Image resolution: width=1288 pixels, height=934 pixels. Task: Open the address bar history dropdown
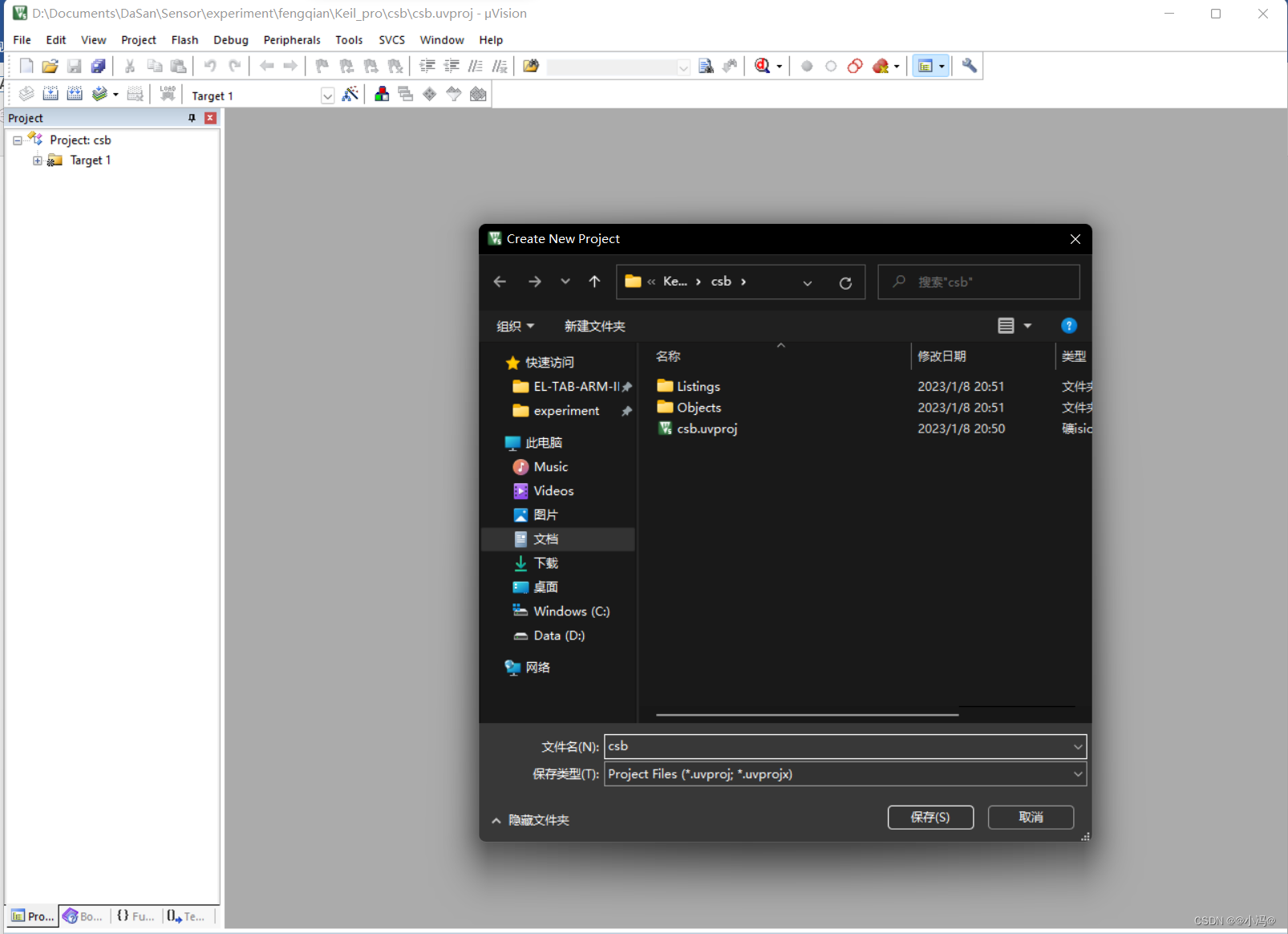pyautogui.click(x=808, y=282)
